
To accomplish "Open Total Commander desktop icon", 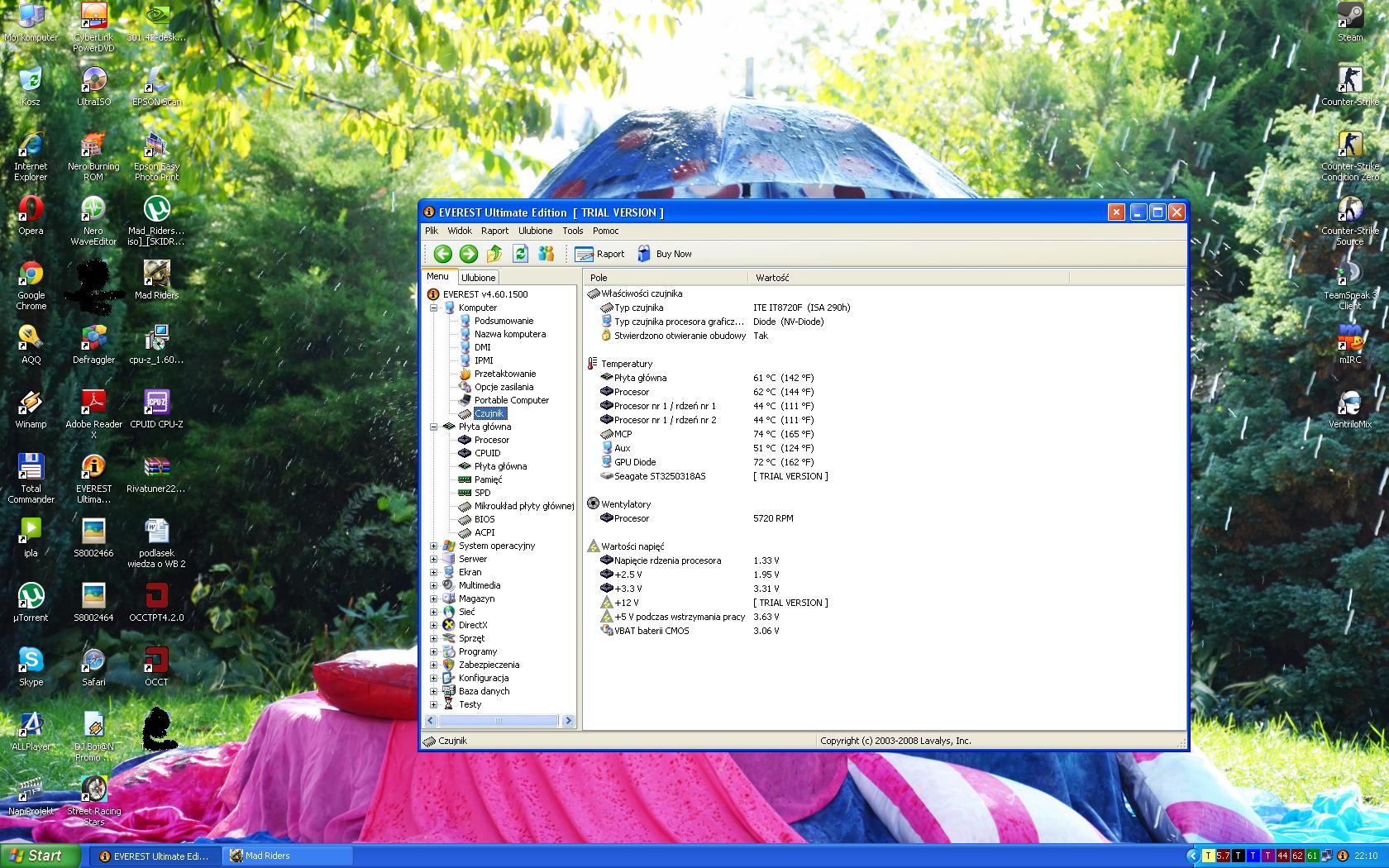I will (31, 478).
